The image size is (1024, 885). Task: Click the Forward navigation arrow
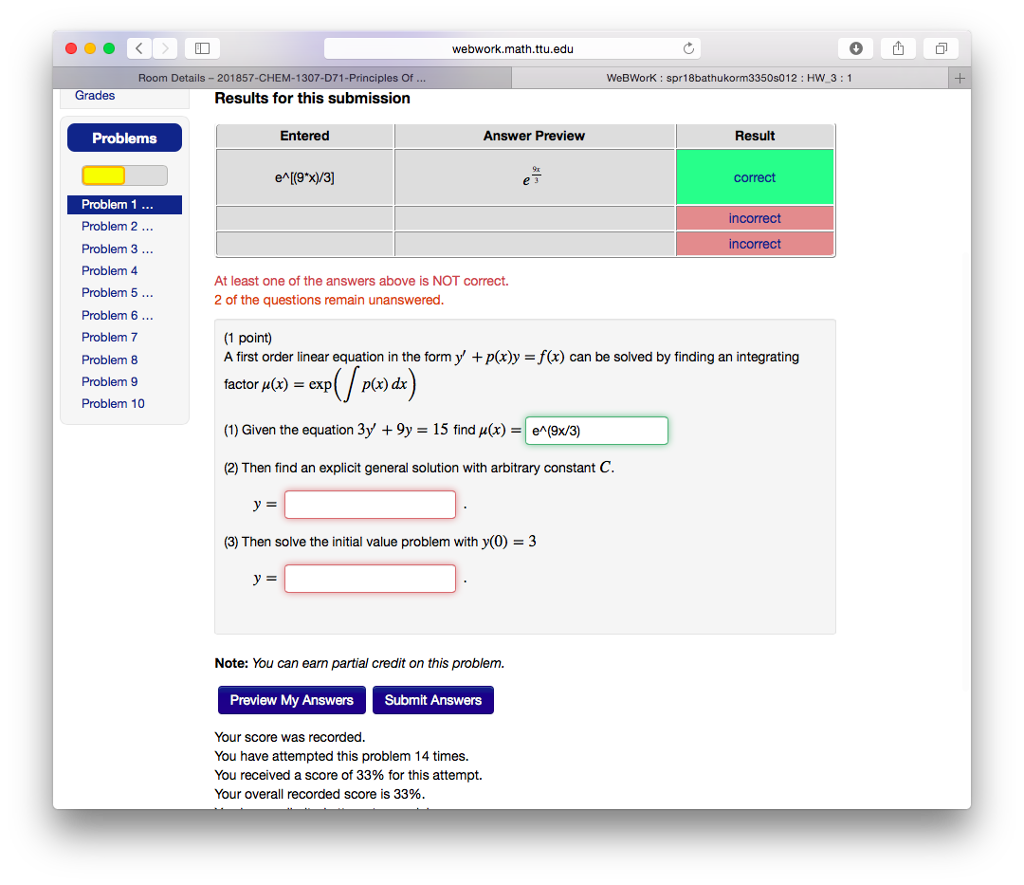click(164, 47)
